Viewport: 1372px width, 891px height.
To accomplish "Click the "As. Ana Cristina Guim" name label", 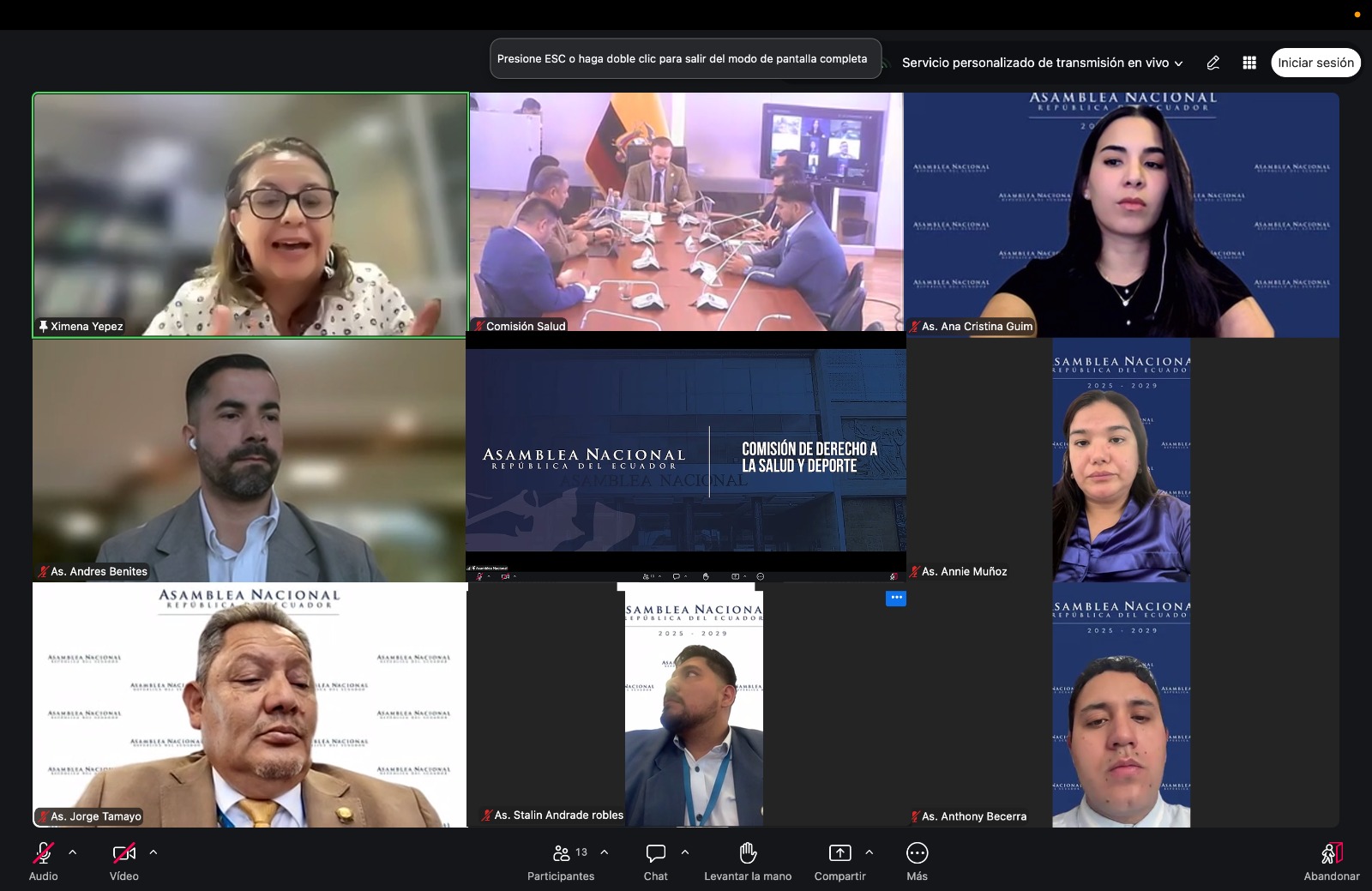I will click(x=978, y=327).
